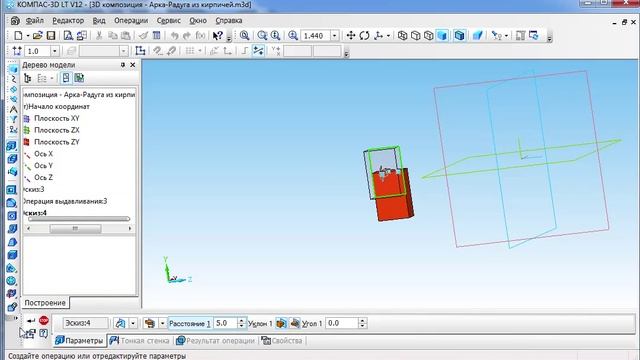Screen dimensions: 640x360
Task: Open the New document dropdown arrow
Action: (x=27, y=36)
